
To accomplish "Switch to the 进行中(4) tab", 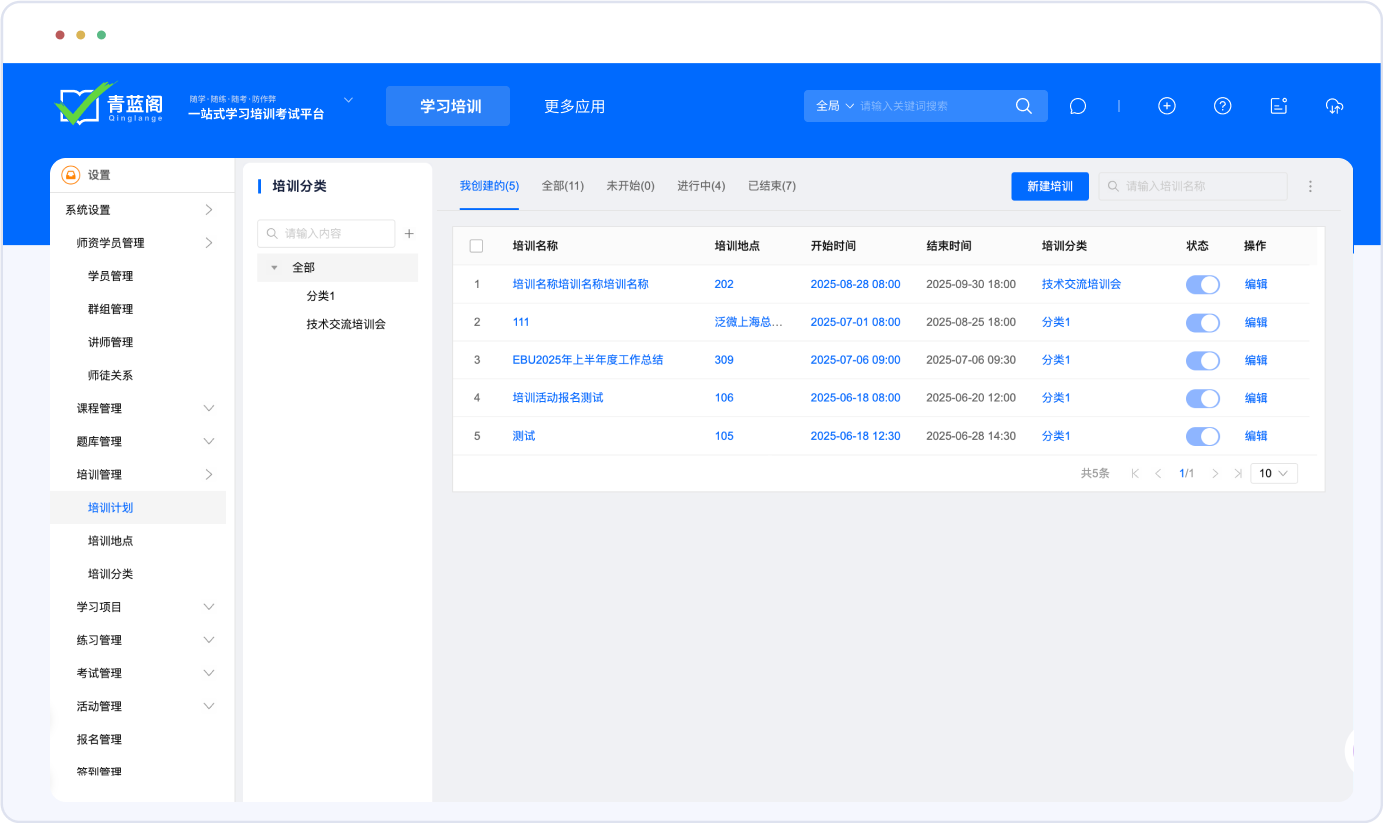I will pos(700,186).
